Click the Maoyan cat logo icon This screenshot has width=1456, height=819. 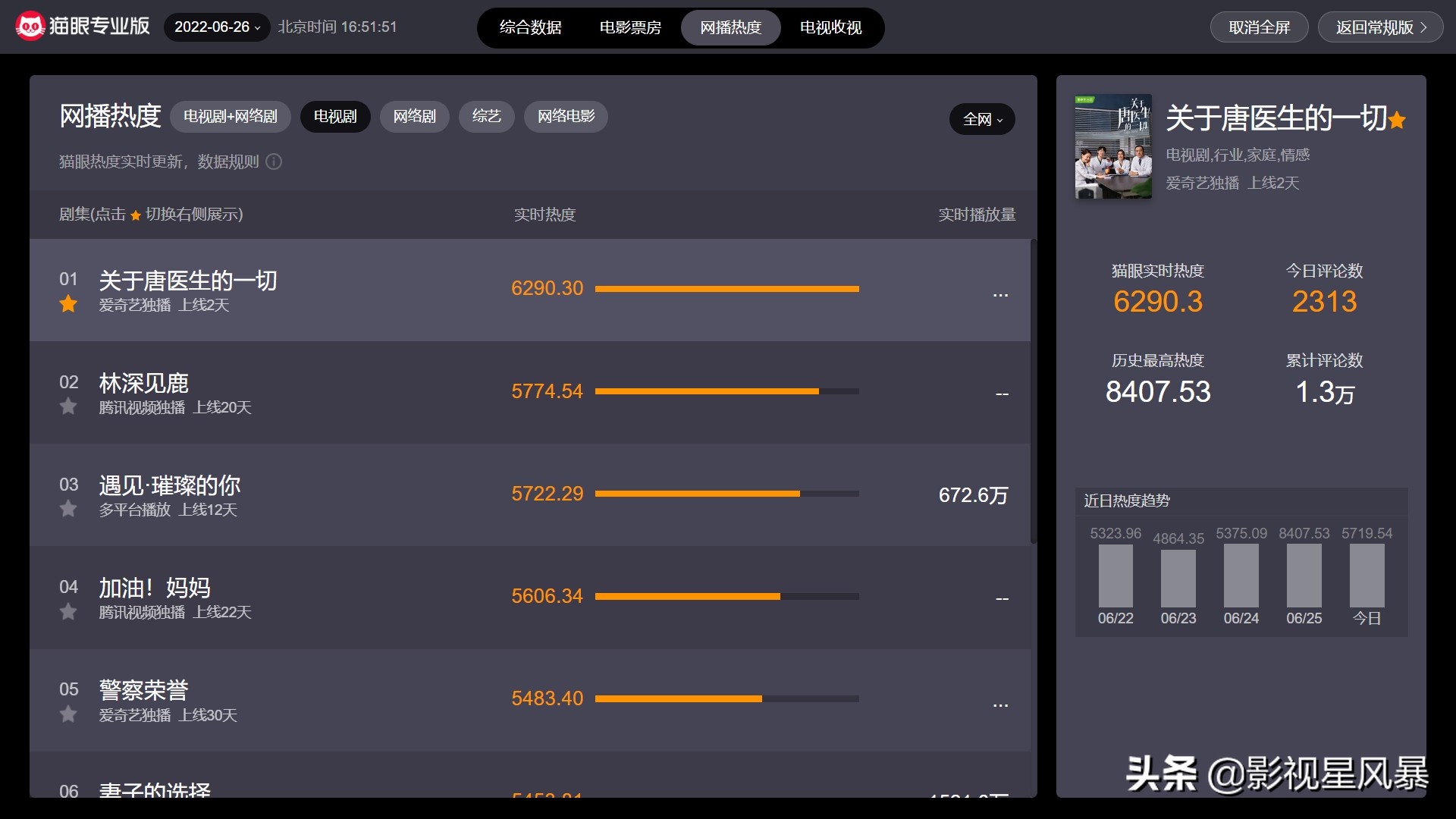click(30, 27)
